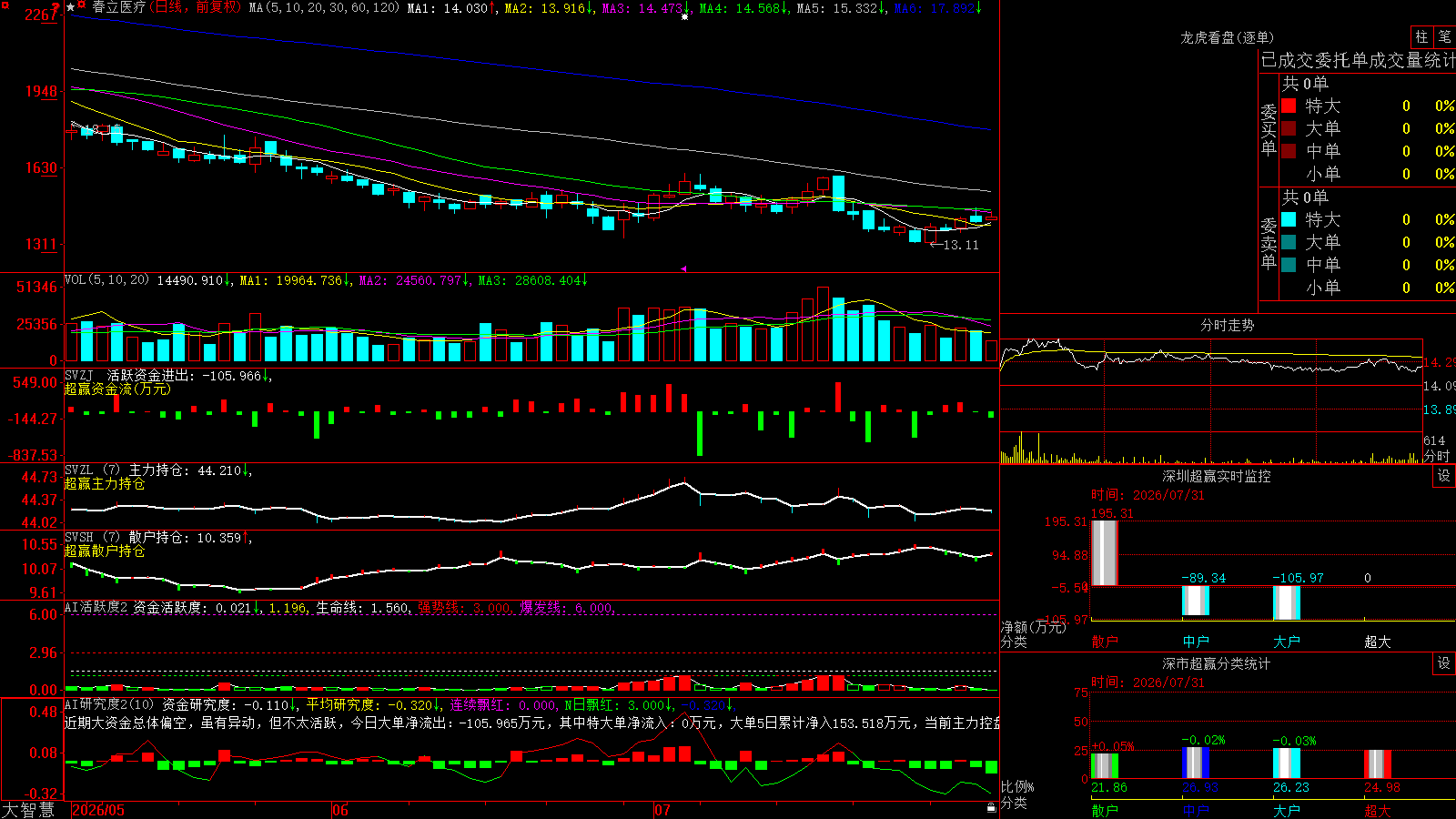This screenshot has height=819, width=1456.
Task: Click the 06 month marker on the time axis
Action: [340, 810]
